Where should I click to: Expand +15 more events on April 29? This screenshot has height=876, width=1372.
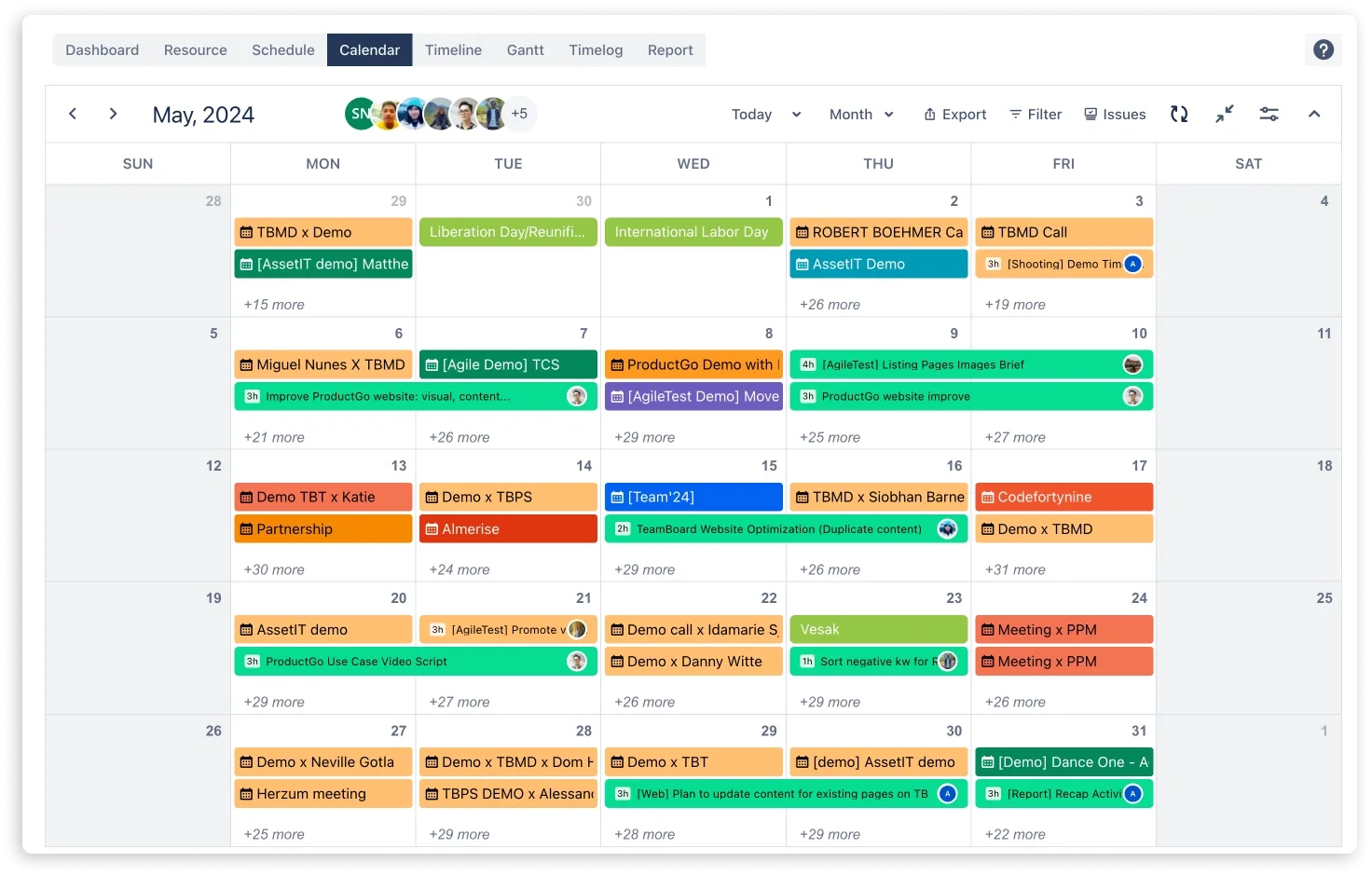pyautogui.click(x=274, y=305)
